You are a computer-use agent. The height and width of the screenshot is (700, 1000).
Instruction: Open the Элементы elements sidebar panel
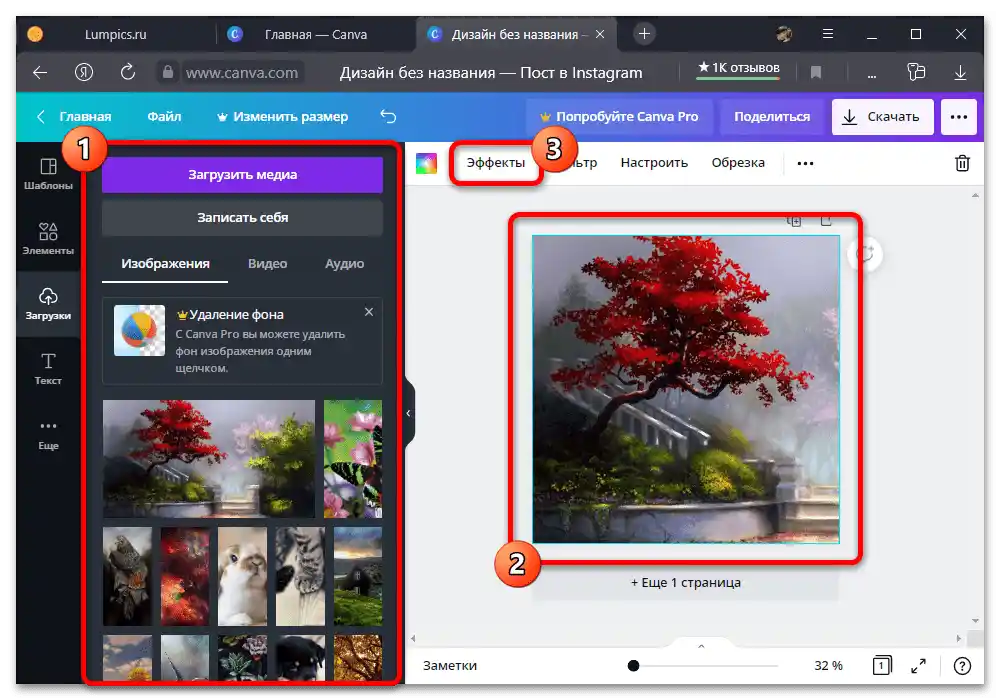pos(48,238)
